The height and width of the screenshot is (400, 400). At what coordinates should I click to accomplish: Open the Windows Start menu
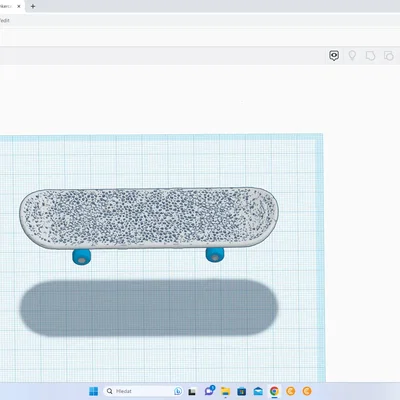point(94,391)
